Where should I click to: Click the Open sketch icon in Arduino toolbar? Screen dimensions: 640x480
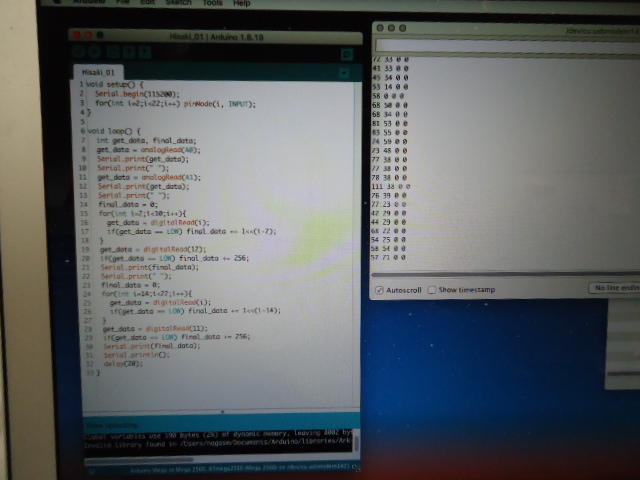[129, 52]
